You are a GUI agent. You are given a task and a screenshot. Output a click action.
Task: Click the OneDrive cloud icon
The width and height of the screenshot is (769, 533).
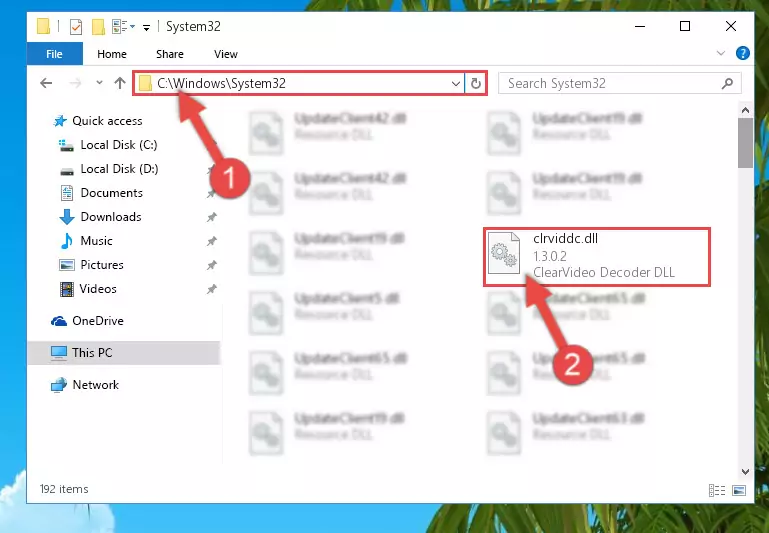click(x=59, y=321)
